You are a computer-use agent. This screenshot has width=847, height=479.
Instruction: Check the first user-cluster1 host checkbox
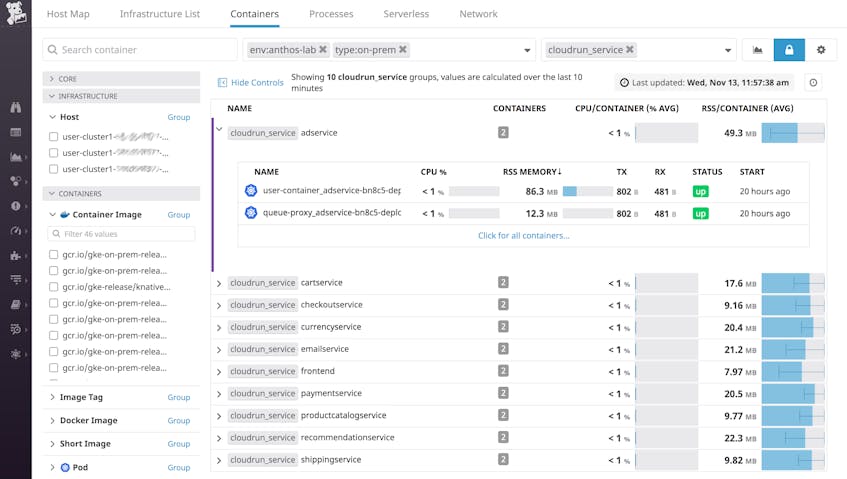pyautogui.click(x=53, y=137)
